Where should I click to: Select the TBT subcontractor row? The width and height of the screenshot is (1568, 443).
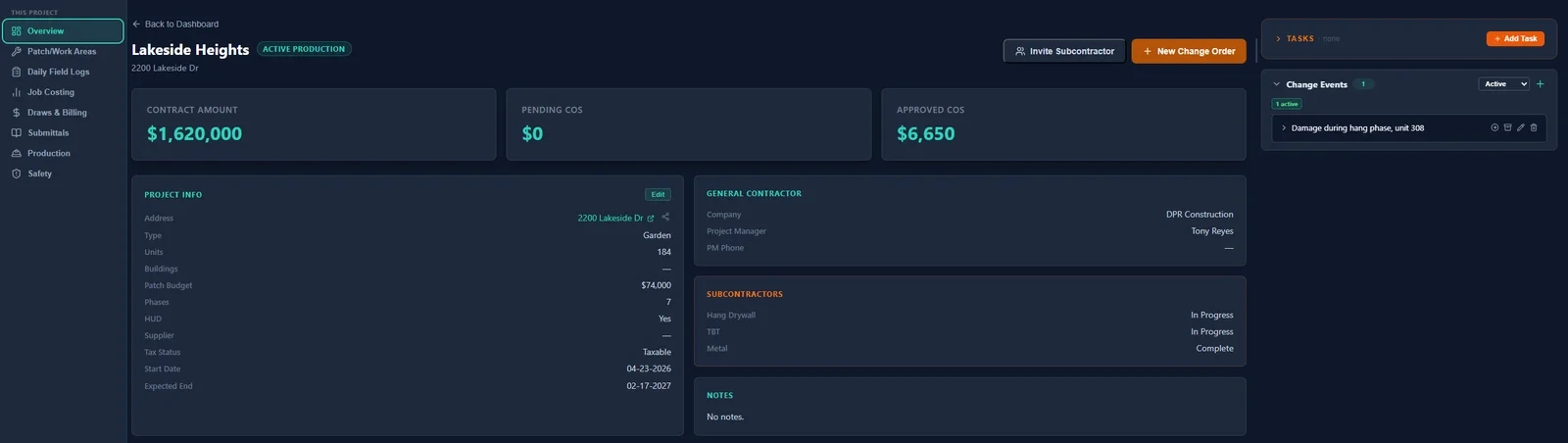[969, 331]
